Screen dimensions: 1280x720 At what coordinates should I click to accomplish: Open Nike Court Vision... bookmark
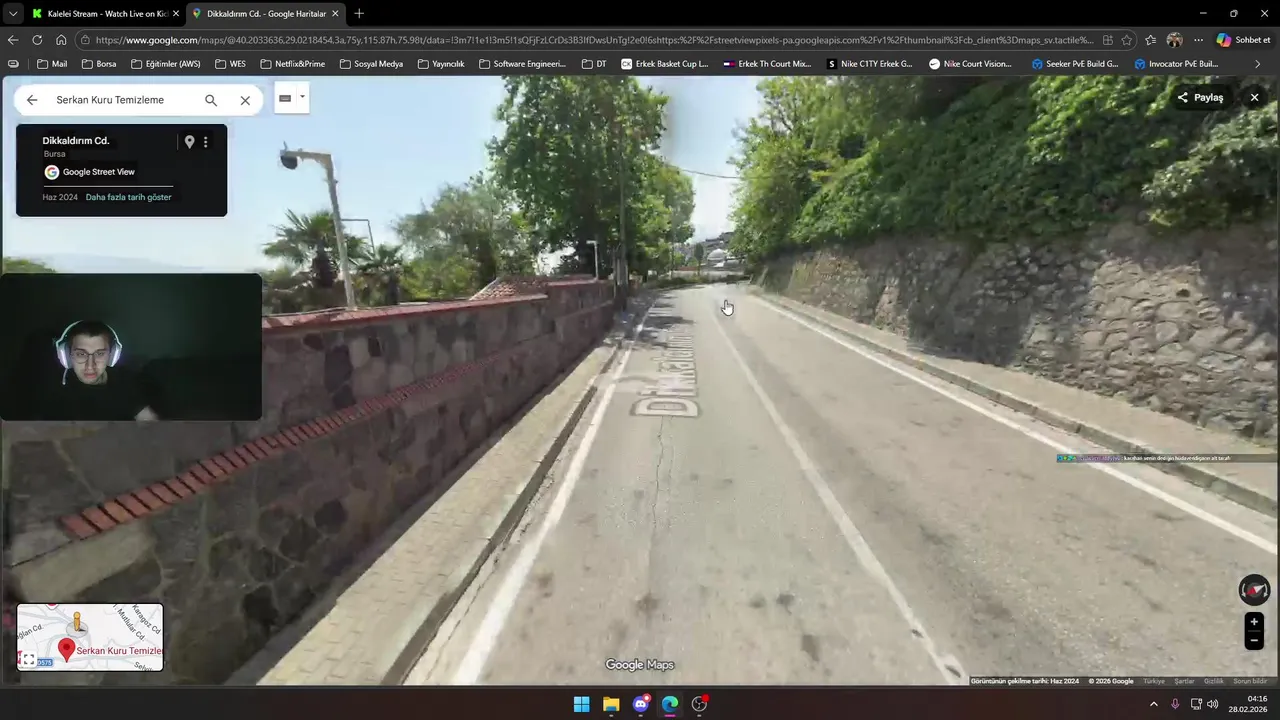(x=970, y=64)
